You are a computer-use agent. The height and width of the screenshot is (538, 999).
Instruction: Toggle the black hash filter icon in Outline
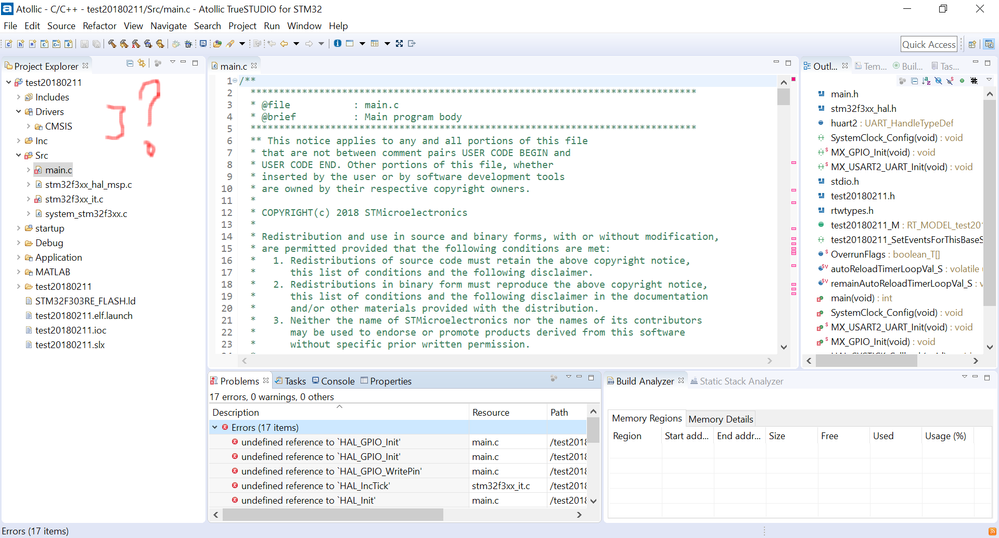(x=974, y=81)
